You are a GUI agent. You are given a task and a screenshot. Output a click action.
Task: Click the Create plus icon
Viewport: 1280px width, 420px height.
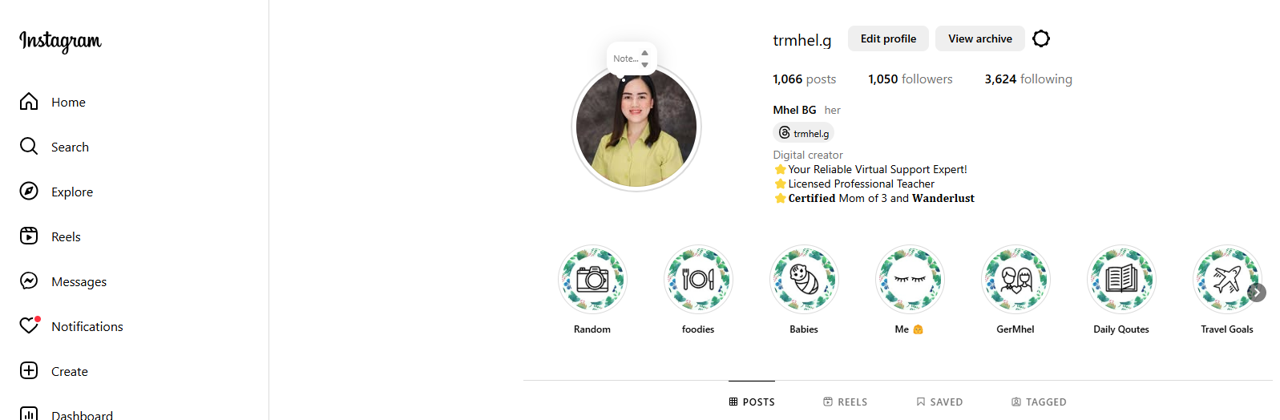tap(29, 371)
